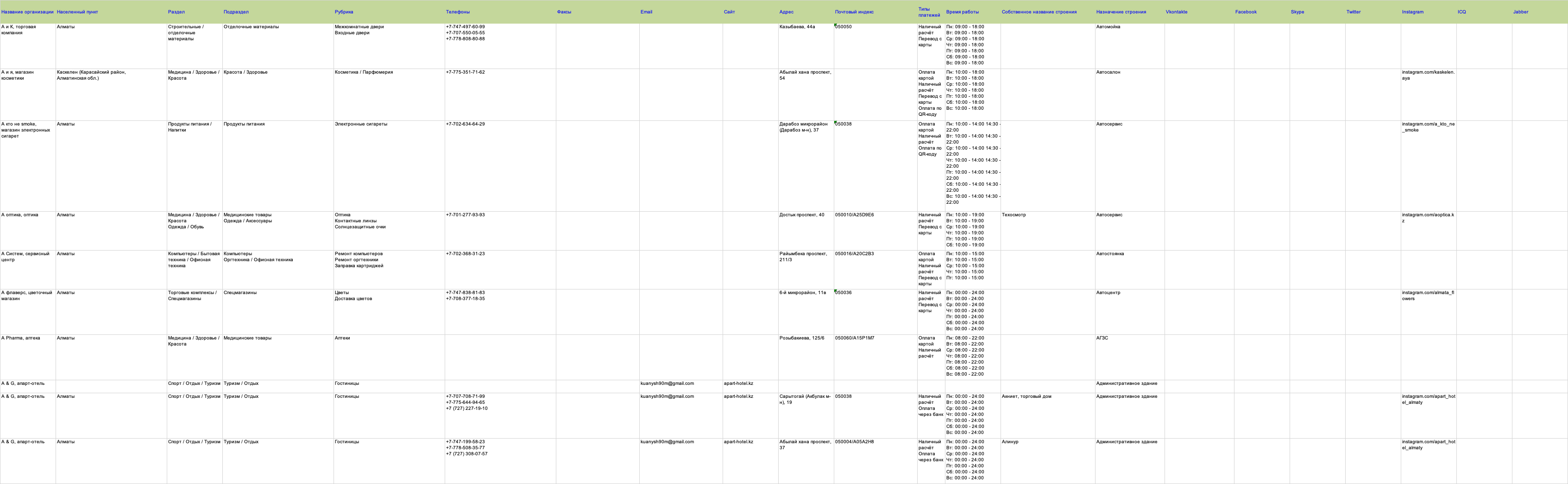Viewport: 1568px width, 484px height.
Task: Click the 'Телефоны' column header
Action: point(500,12)
